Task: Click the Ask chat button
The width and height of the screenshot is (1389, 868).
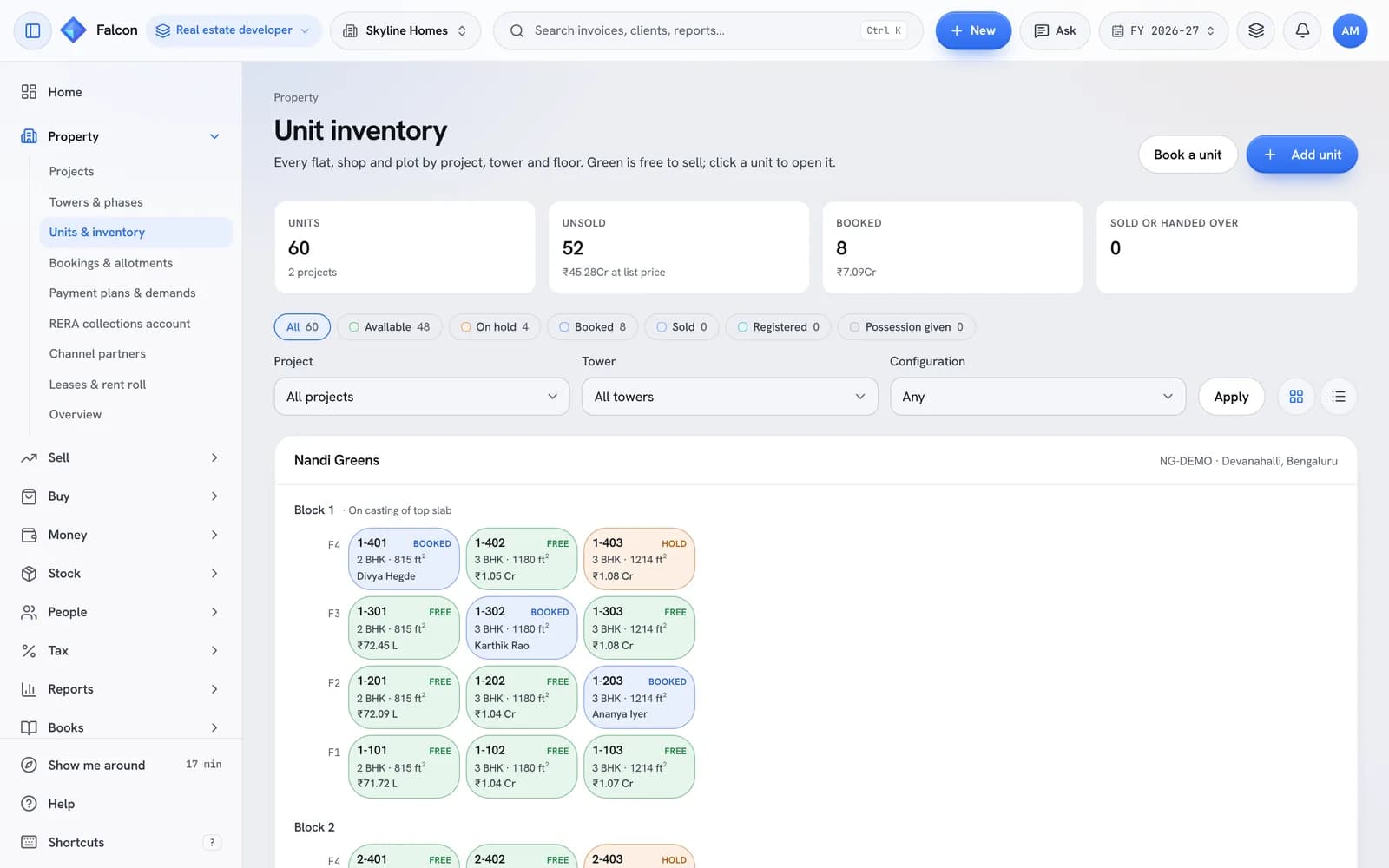Action: [1055, 30]
